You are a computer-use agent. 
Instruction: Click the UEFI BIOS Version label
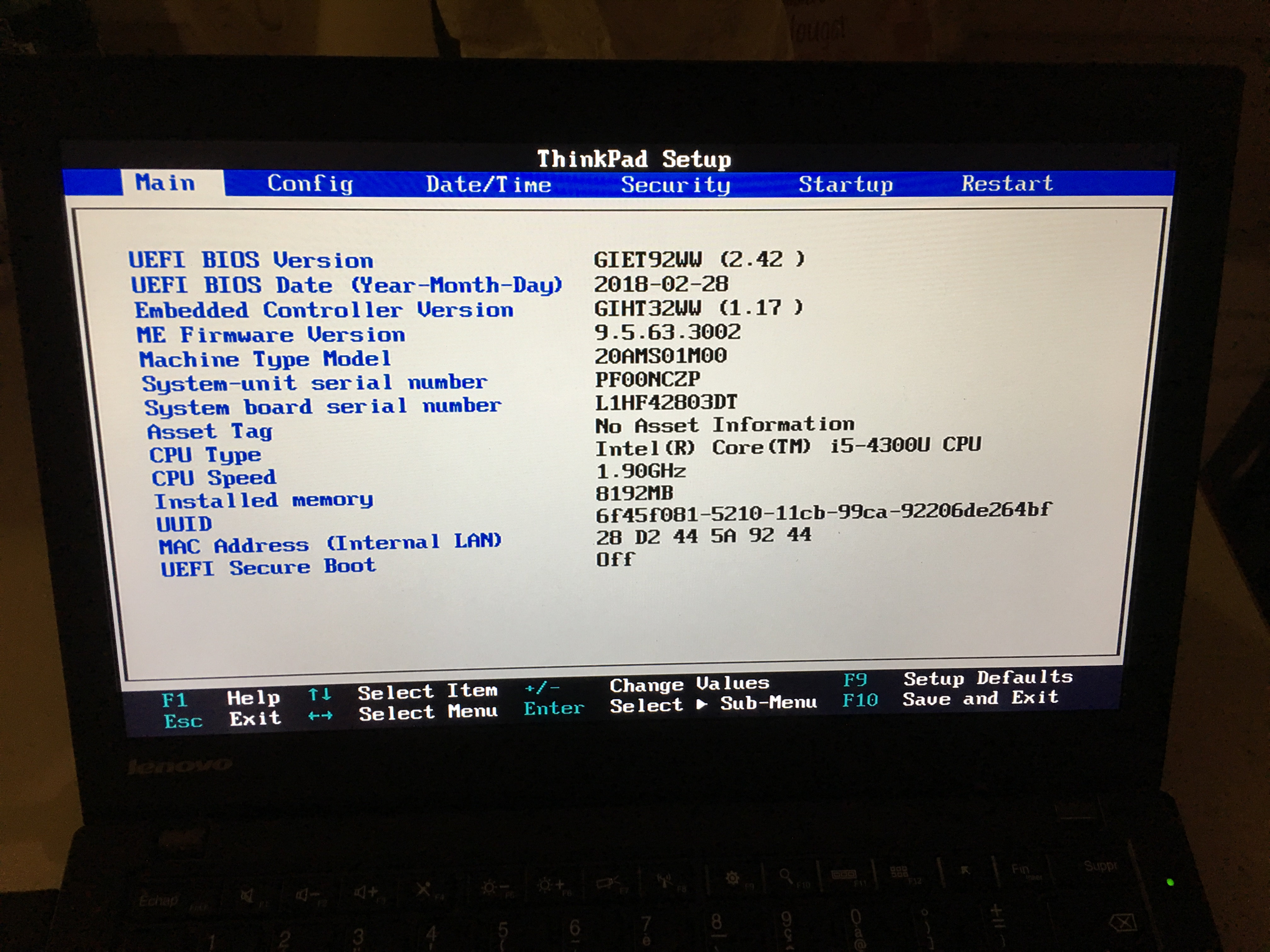click(x=251, y=260)
